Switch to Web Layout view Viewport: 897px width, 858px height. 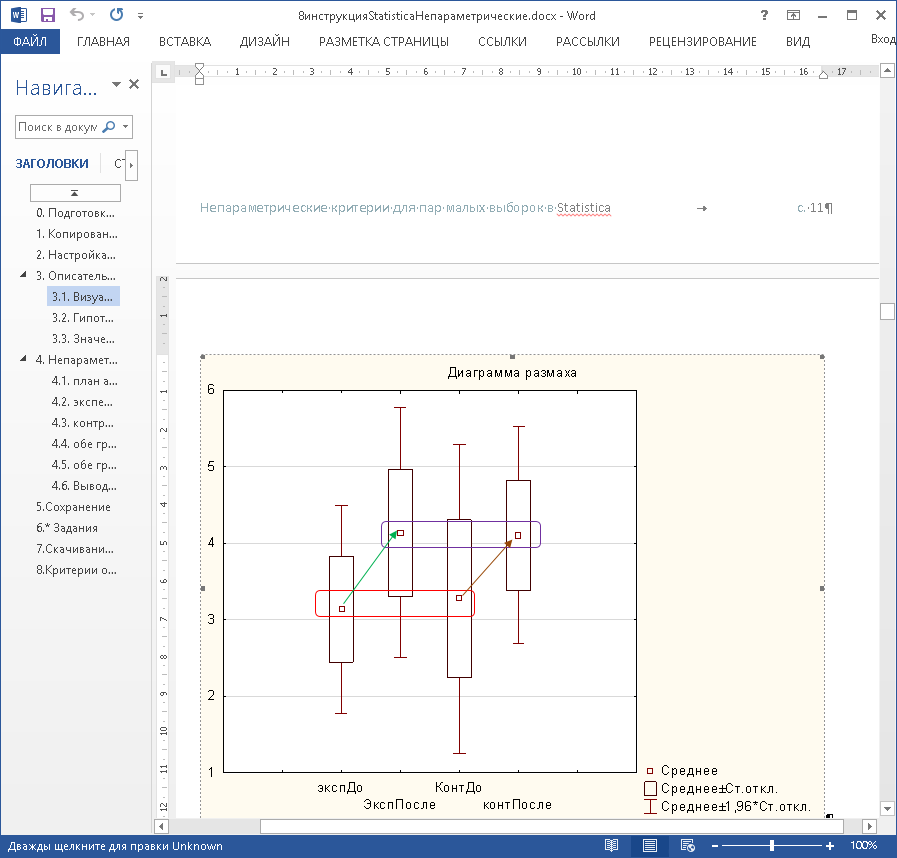point(688,845)
